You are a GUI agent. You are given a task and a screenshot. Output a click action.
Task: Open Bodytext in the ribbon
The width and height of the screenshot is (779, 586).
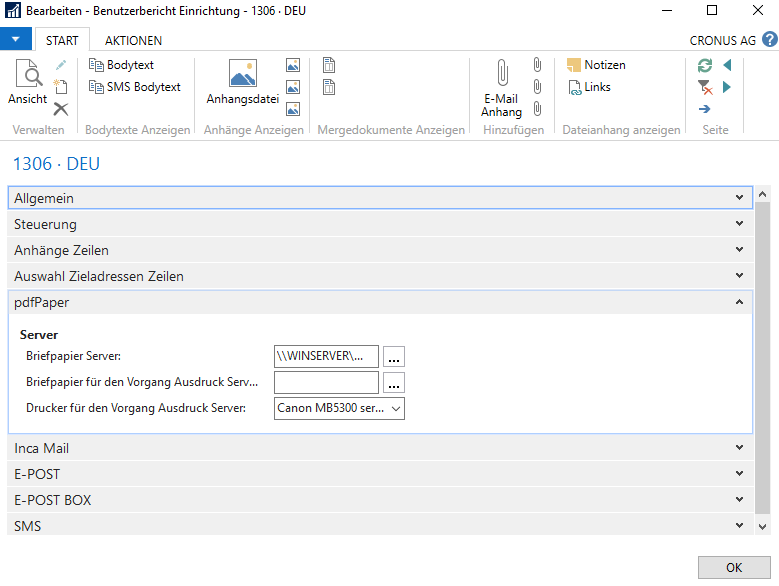tap(121, 65)
